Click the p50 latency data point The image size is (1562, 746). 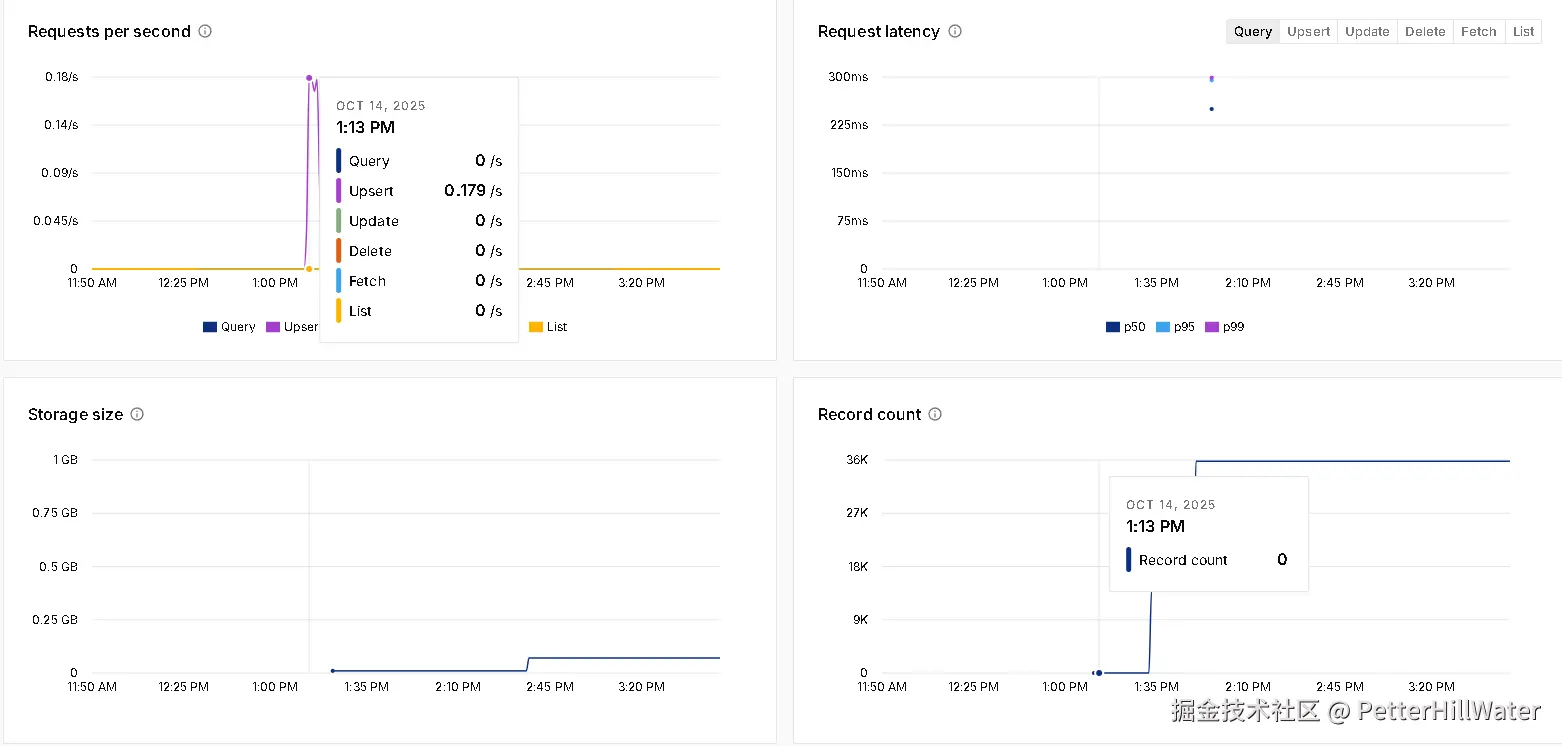point(1211,109)
